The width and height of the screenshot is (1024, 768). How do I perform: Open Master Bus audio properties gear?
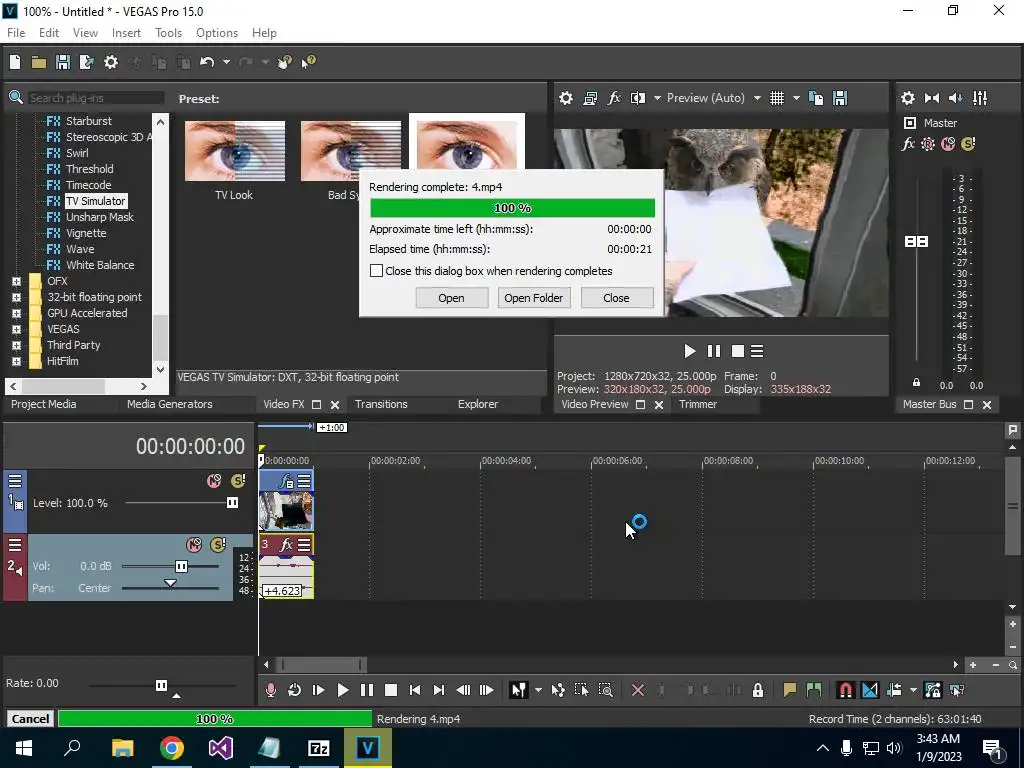click(908, 98)
